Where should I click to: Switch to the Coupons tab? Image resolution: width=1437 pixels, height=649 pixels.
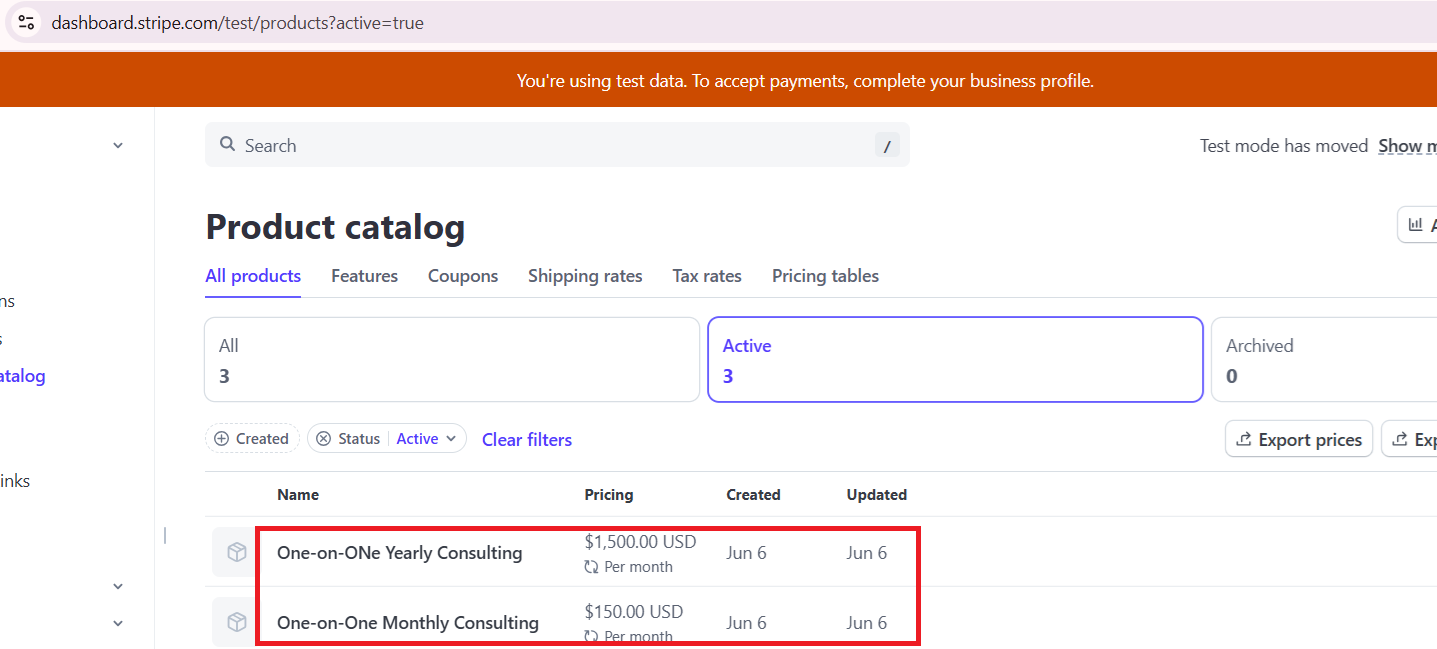[x=462, y=276]
